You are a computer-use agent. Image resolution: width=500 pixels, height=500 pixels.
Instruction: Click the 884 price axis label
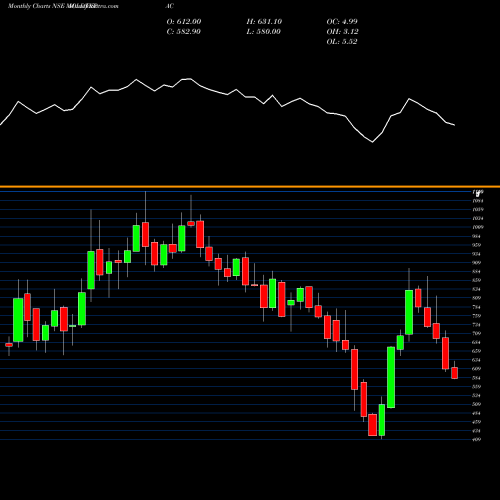[477, 272]
